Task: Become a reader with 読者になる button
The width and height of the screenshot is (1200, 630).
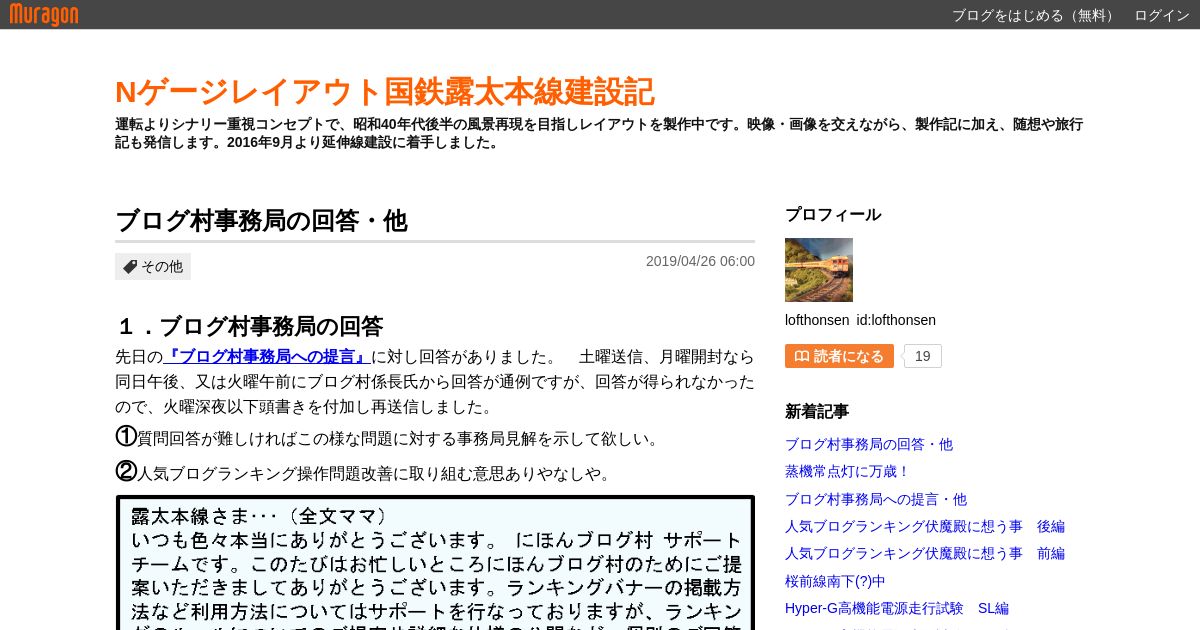Action: 839,356
